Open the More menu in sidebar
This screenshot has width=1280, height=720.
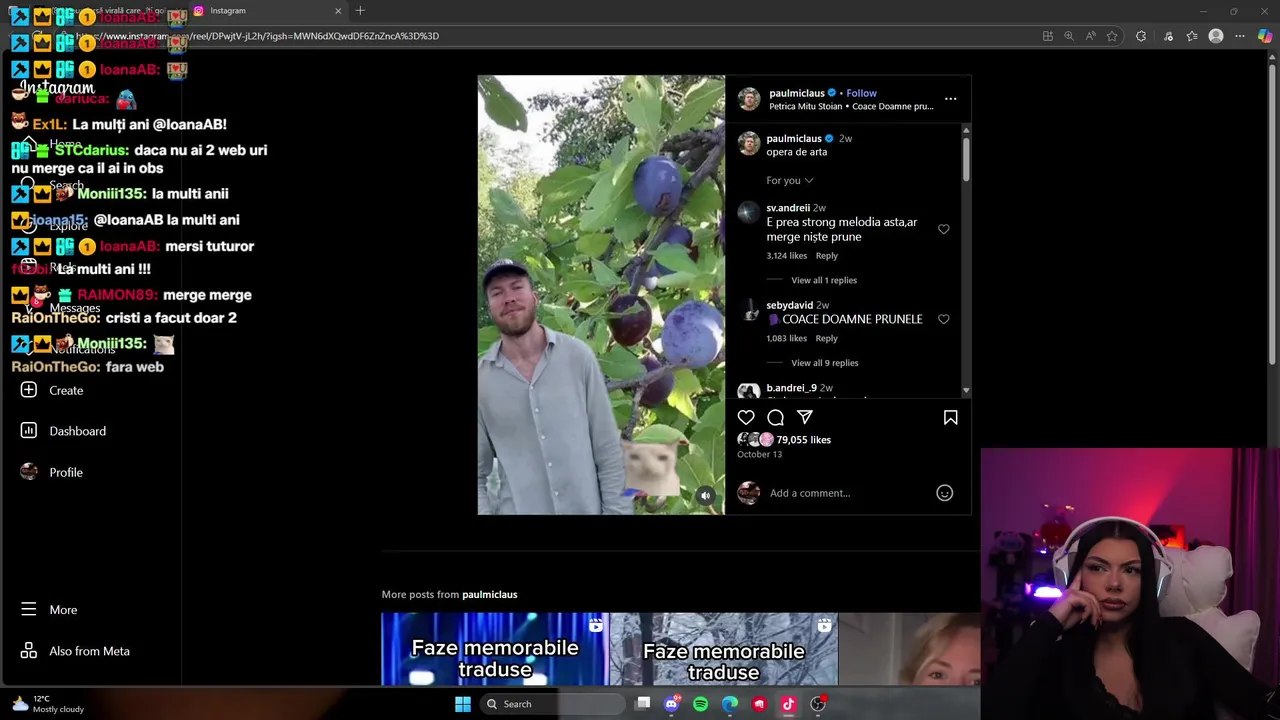[x=63, y=610]
